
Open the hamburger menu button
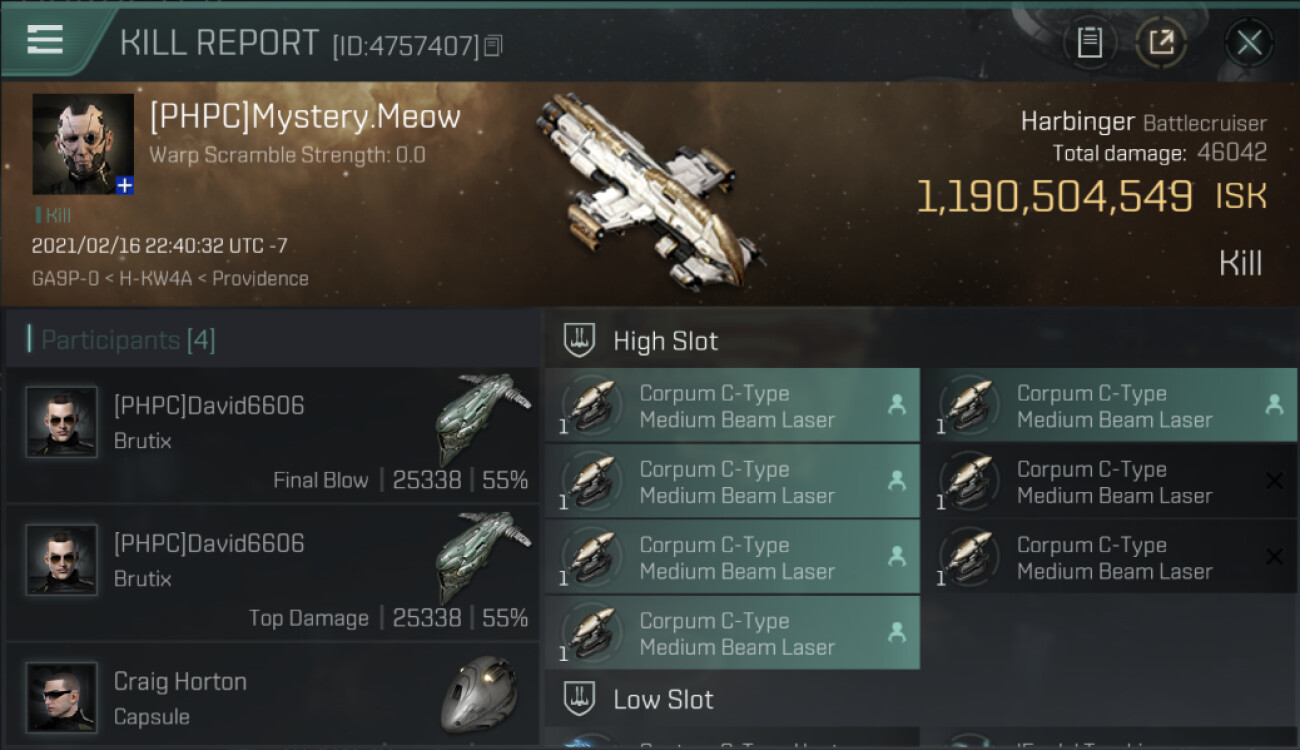click(x=45, y=40)
